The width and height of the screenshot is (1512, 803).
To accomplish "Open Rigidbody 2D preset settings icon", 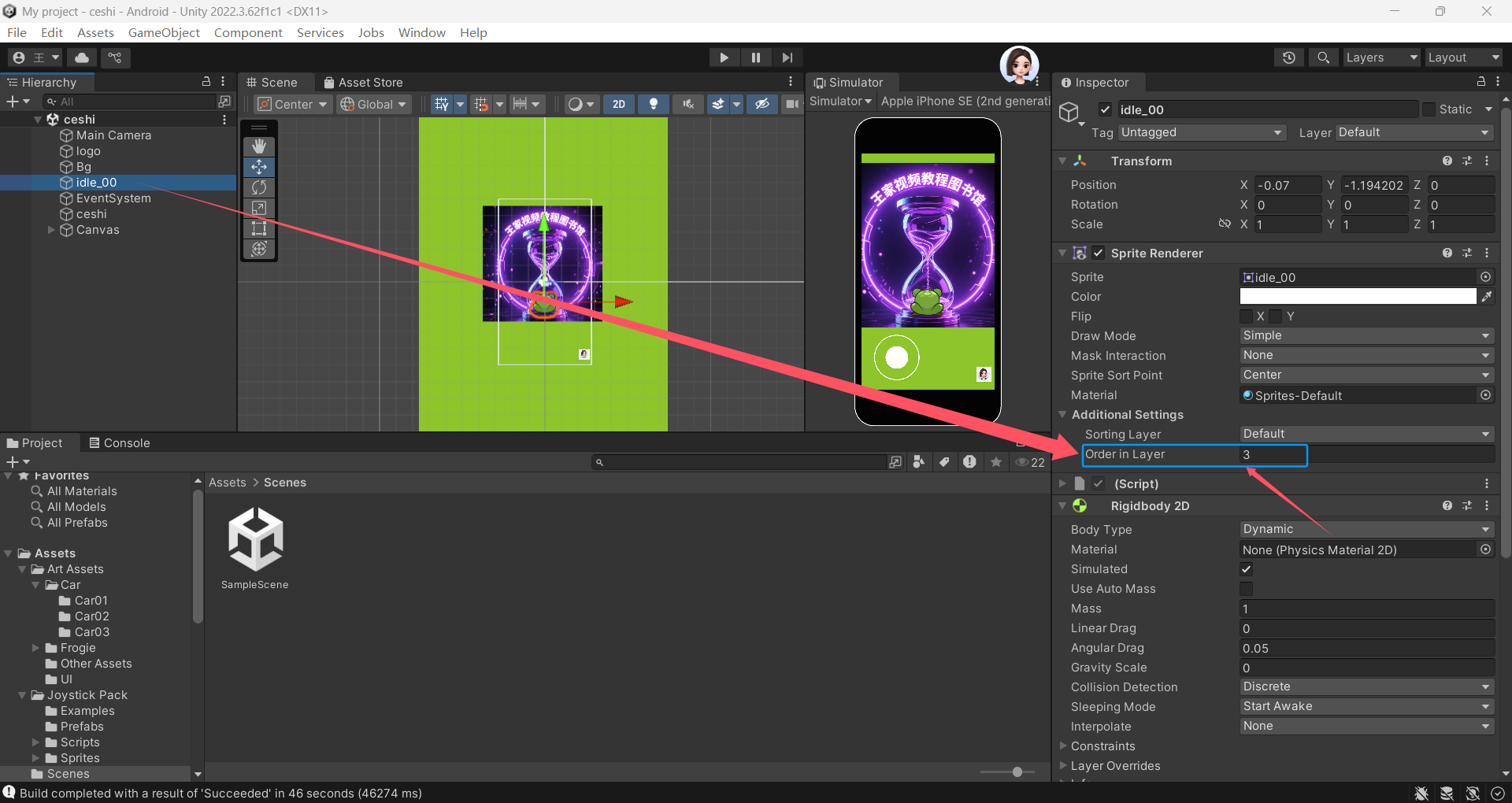I will point(1467,505).
